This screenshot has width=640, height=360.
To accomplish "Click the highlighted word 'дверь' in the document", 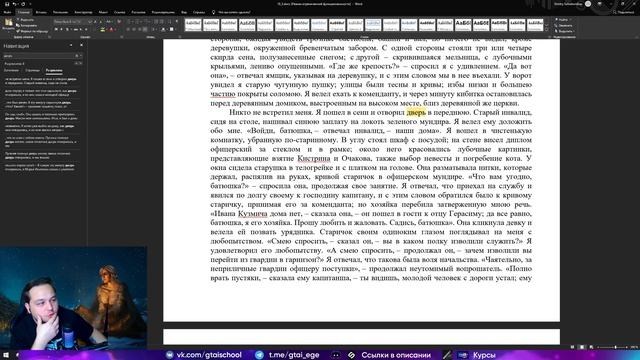I will pyautogui.click(x=416, y=112).
